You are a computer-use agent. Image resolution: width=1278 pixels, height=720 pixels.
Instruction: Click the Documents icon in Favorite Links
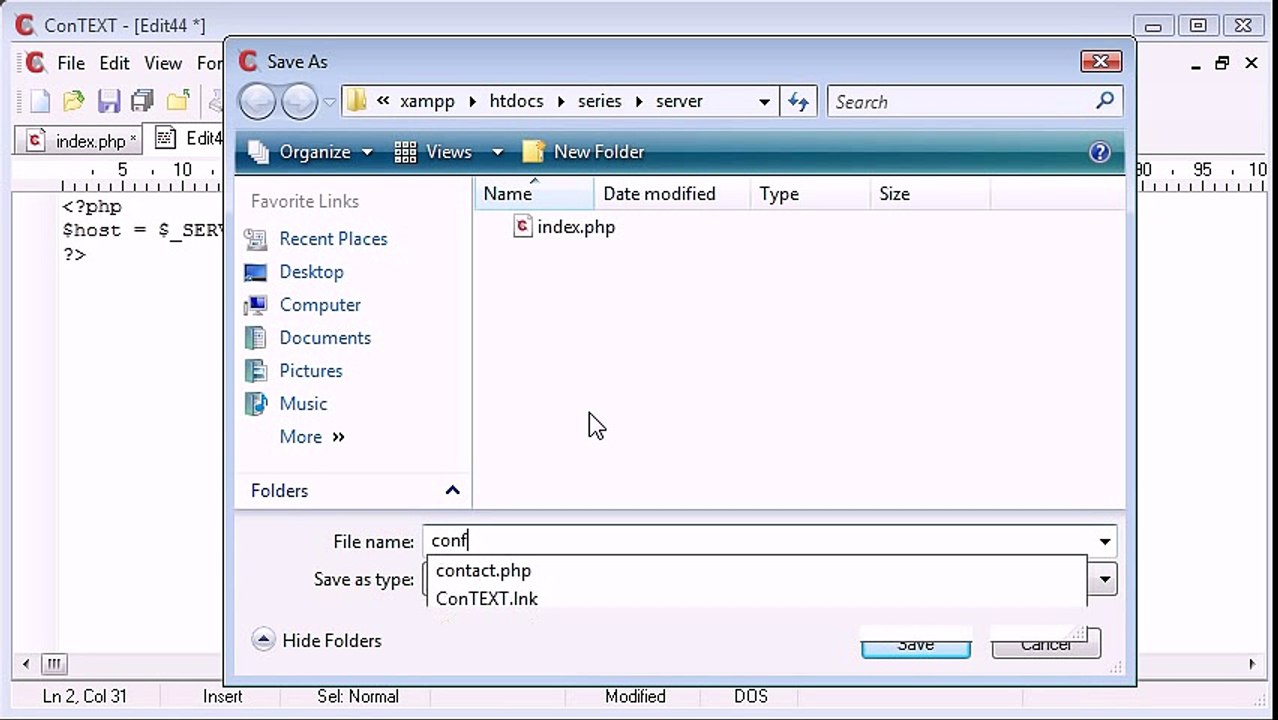tap(256, 338)
